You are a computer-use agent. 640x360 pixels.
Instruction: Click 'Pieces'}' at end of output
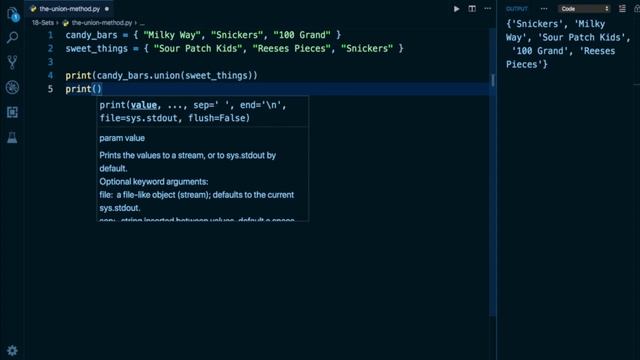point(527,64)
